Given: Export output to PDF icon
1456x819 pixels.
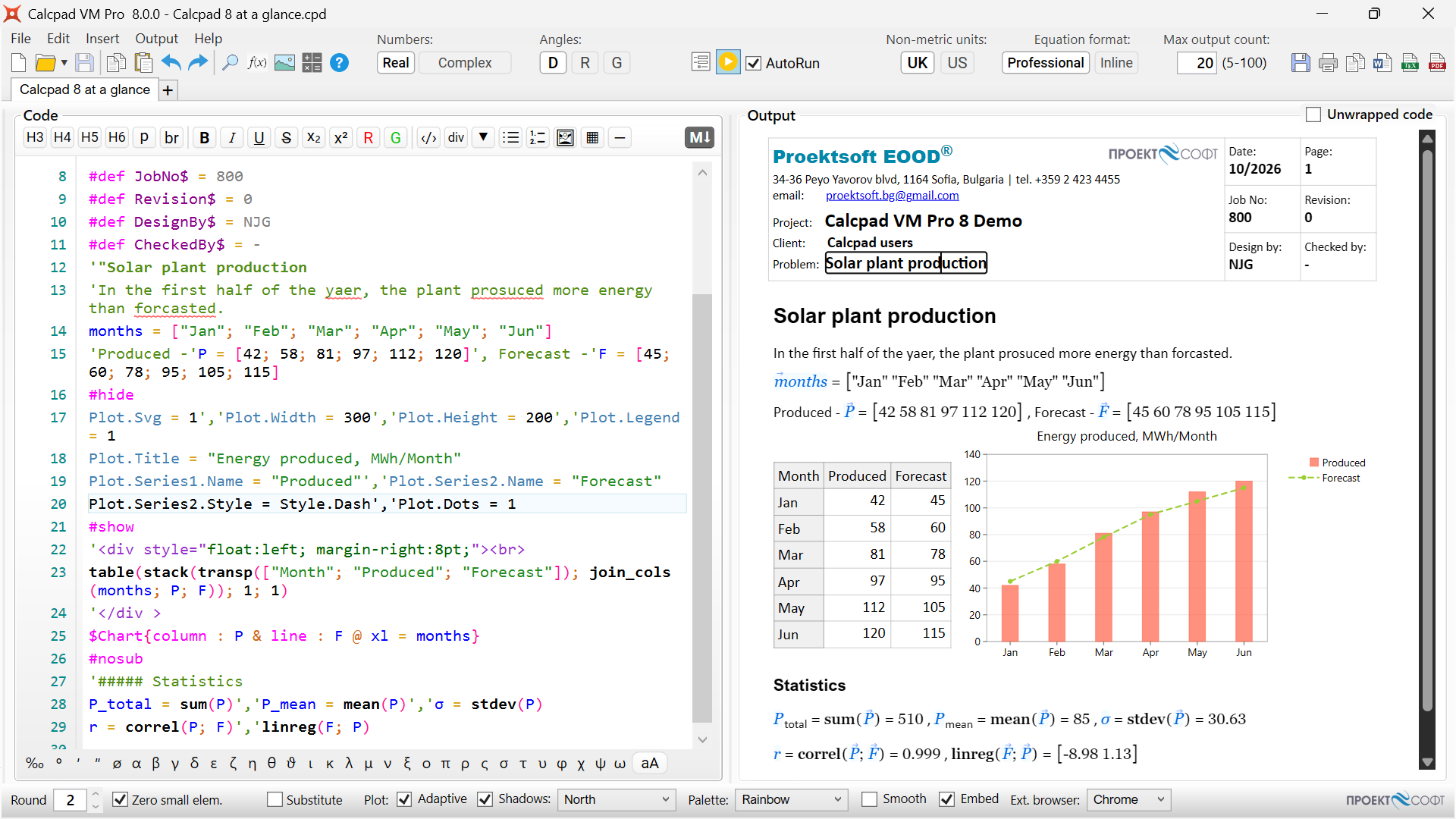Looking at the screenshot, I should tap(1437, 63).
